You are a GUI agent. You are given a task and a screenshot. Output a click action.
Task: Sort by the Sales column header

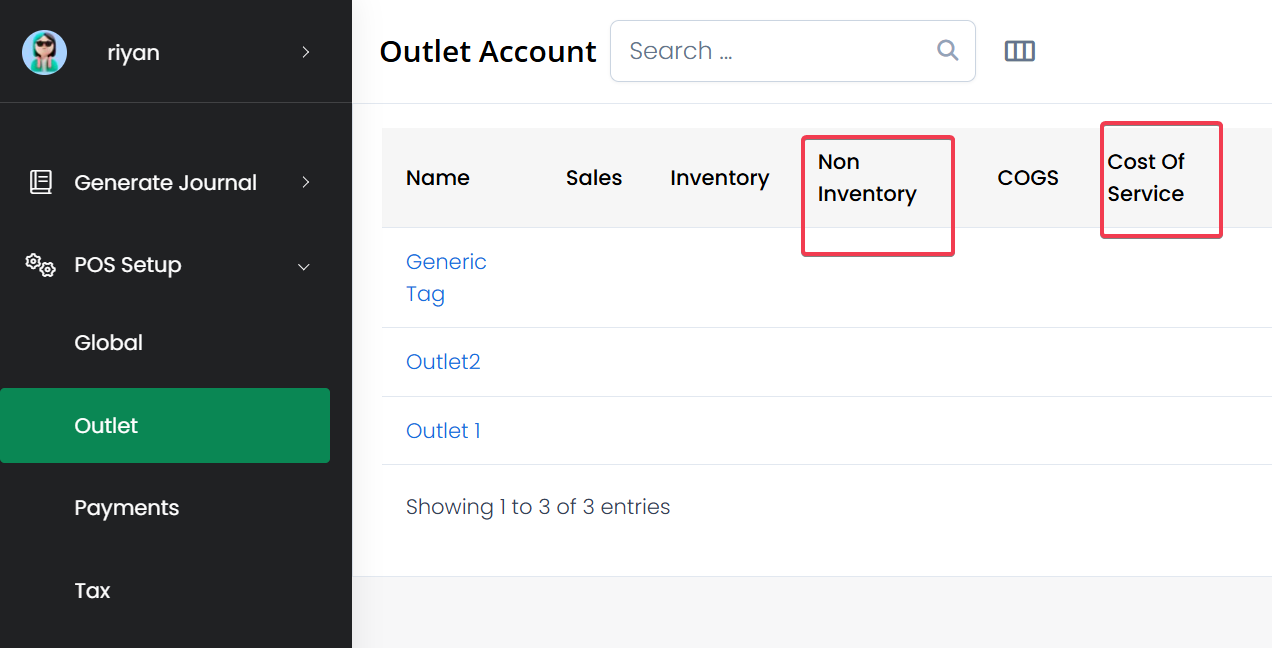594,178
